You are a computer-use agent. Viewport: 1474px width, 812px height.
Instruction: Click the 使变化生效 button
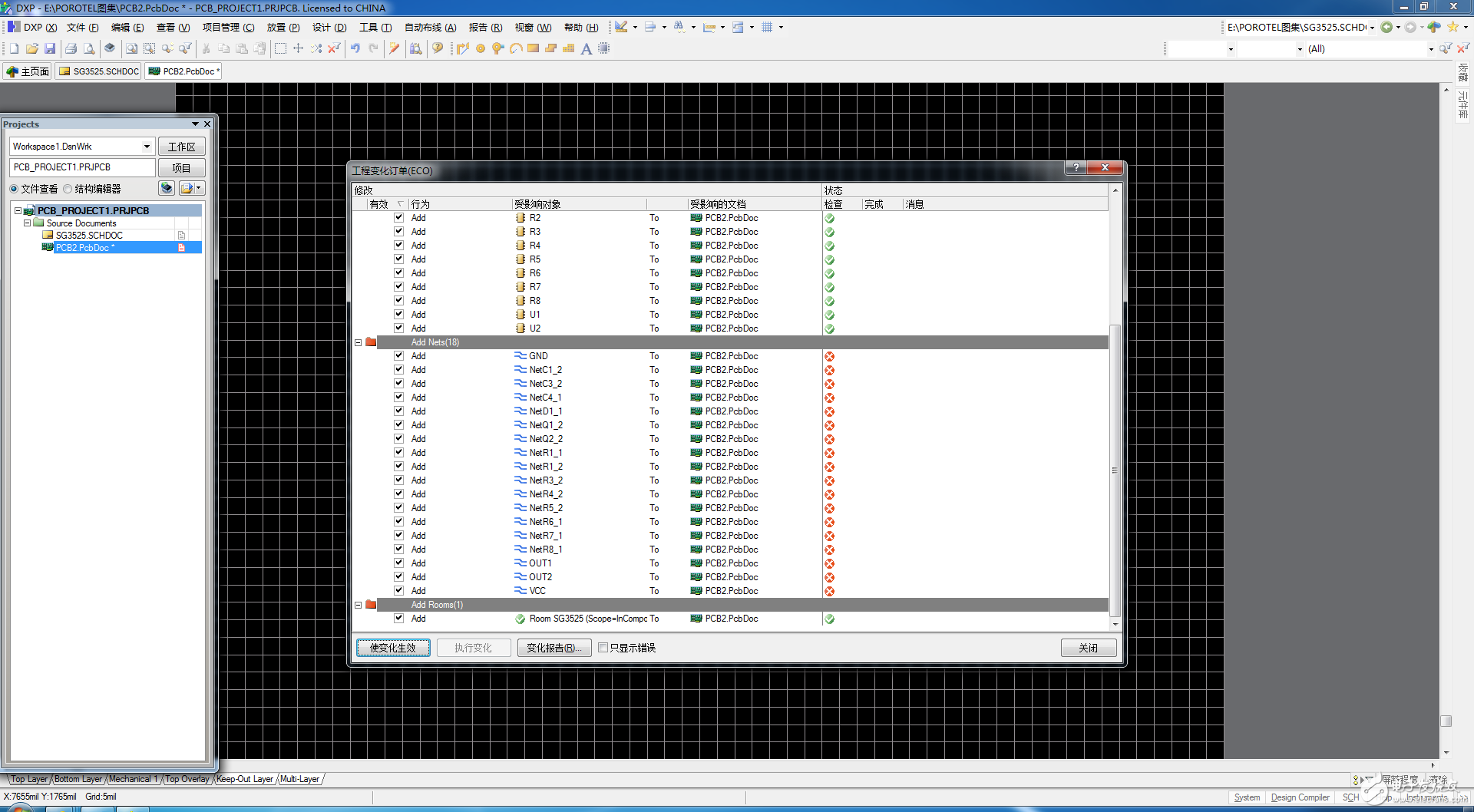[x=393, y=648]
